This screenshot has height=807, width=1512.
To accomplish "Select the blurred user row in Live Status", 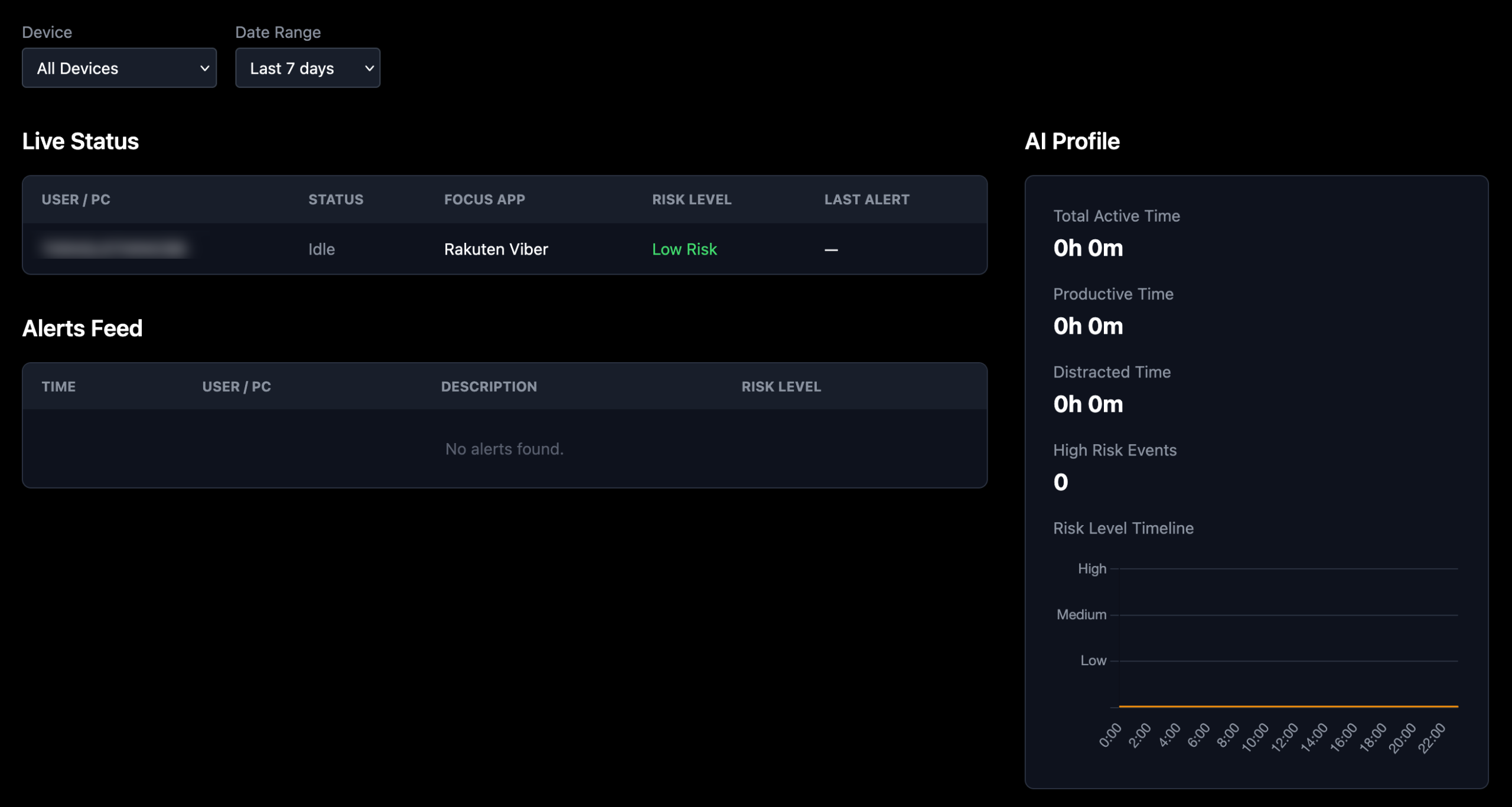I will (x=115, y=249).
